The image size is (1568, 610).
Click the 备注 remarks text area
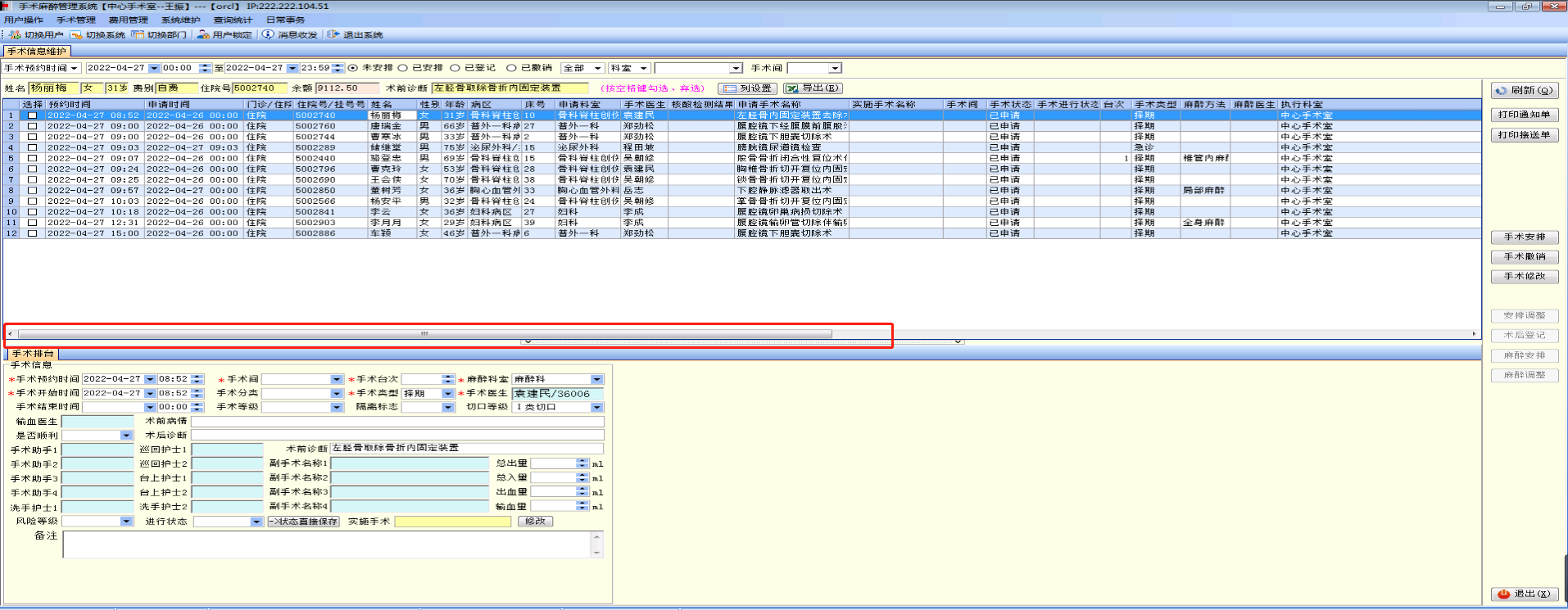click(x=327, y=544)
